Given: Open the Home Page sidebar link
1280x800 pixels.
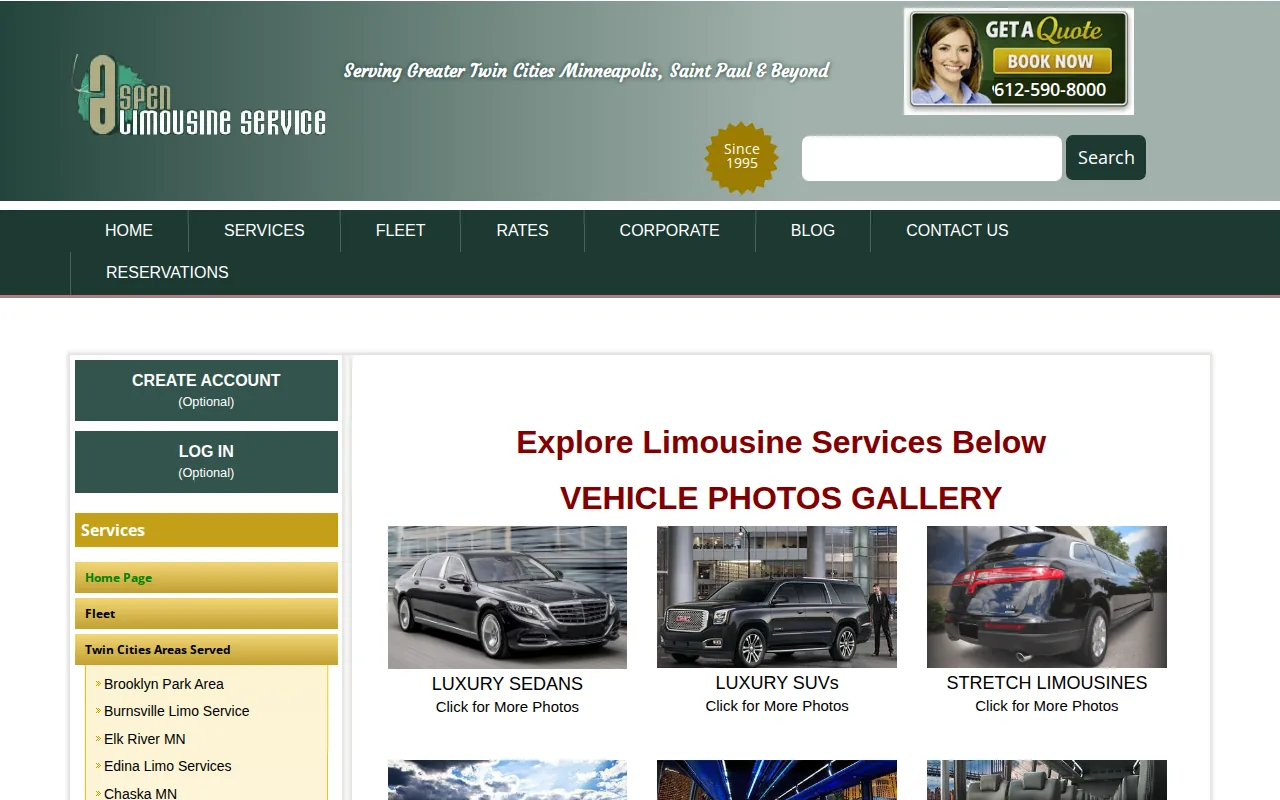Looking at the screenshot, I should click(x=206, y=577).
